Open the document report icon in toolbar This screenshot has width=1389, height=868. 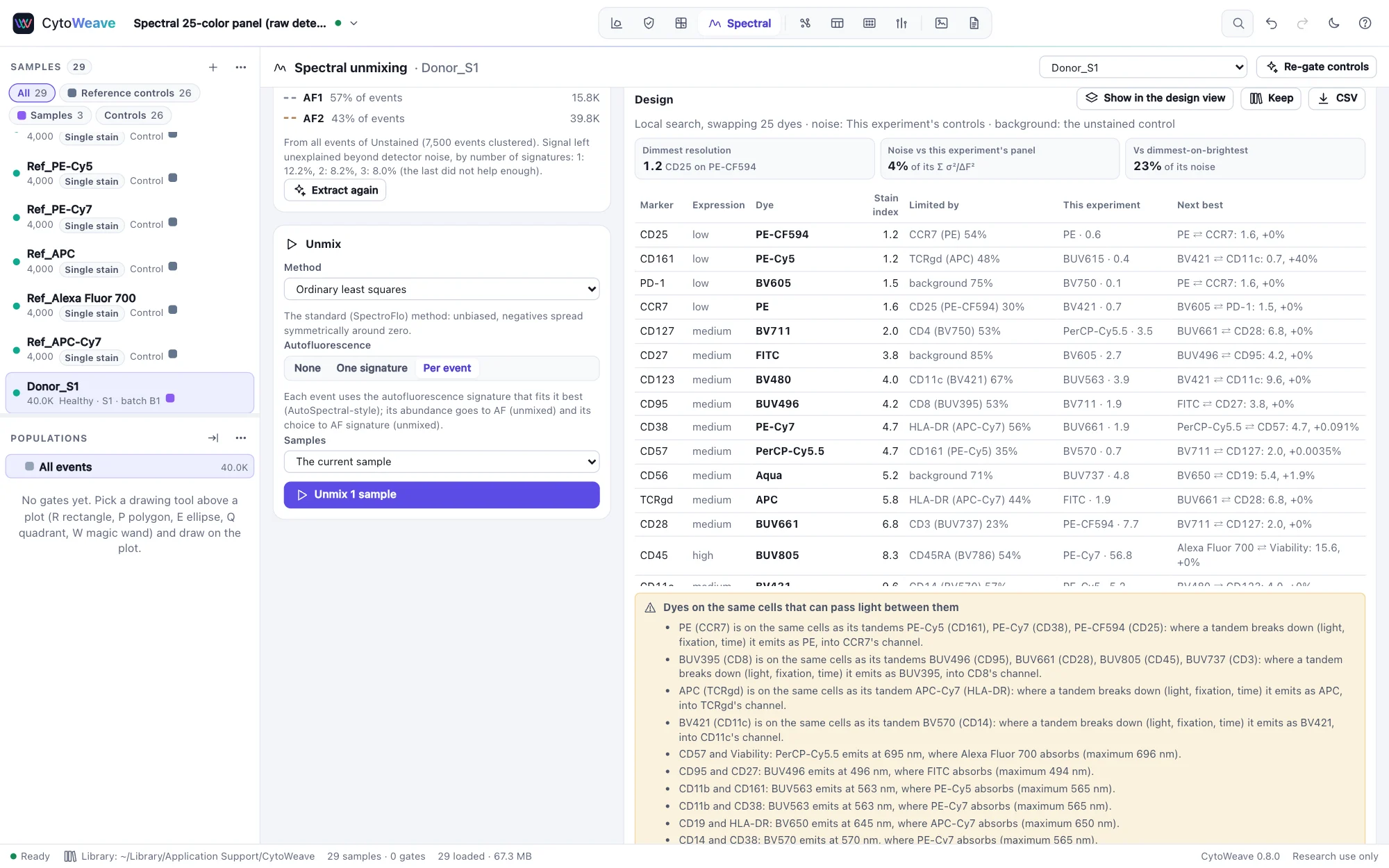coord(974,23)
